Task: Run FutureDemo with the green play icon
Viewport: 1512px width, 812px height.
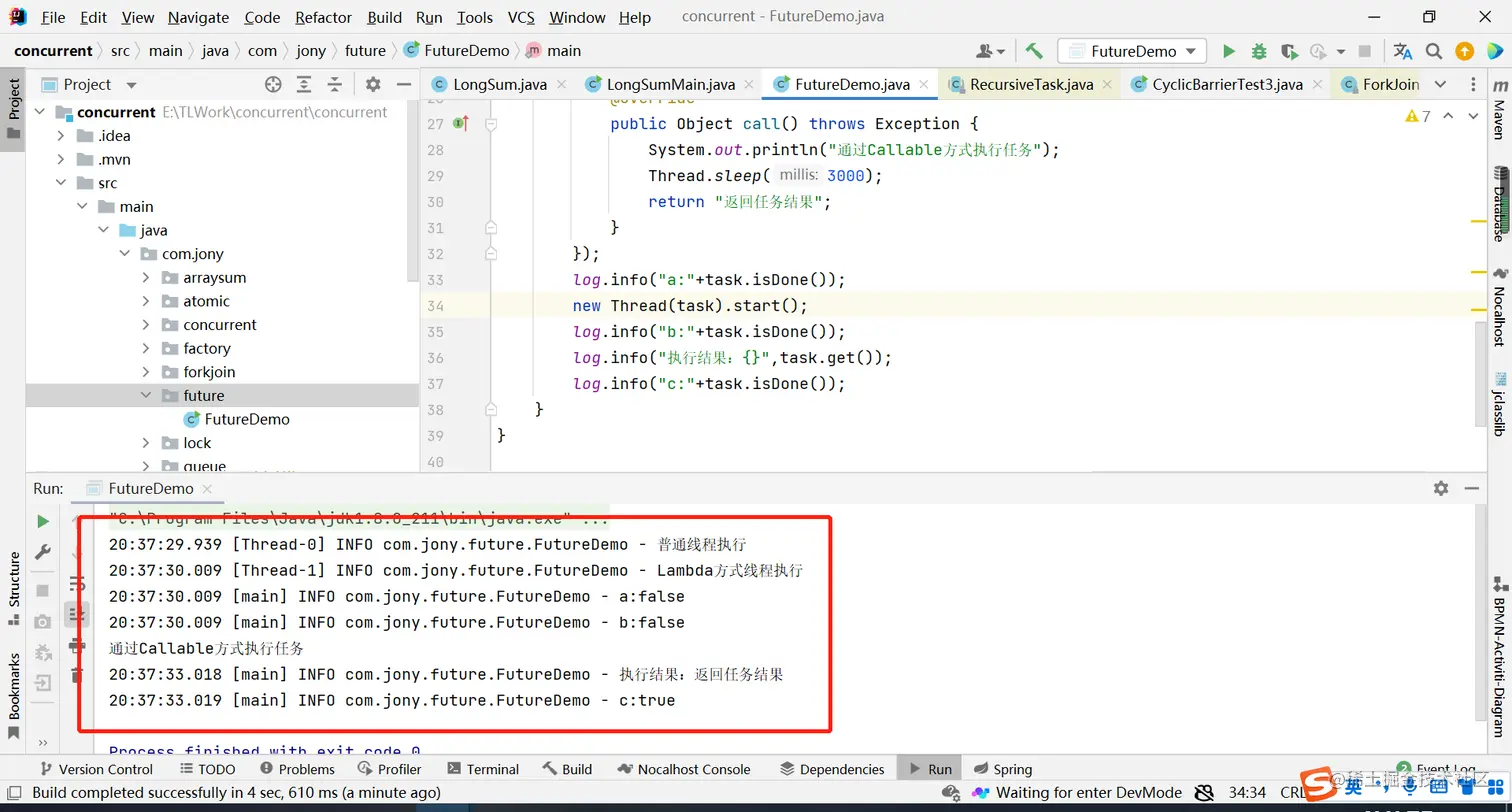Action: click(1229, 51)
